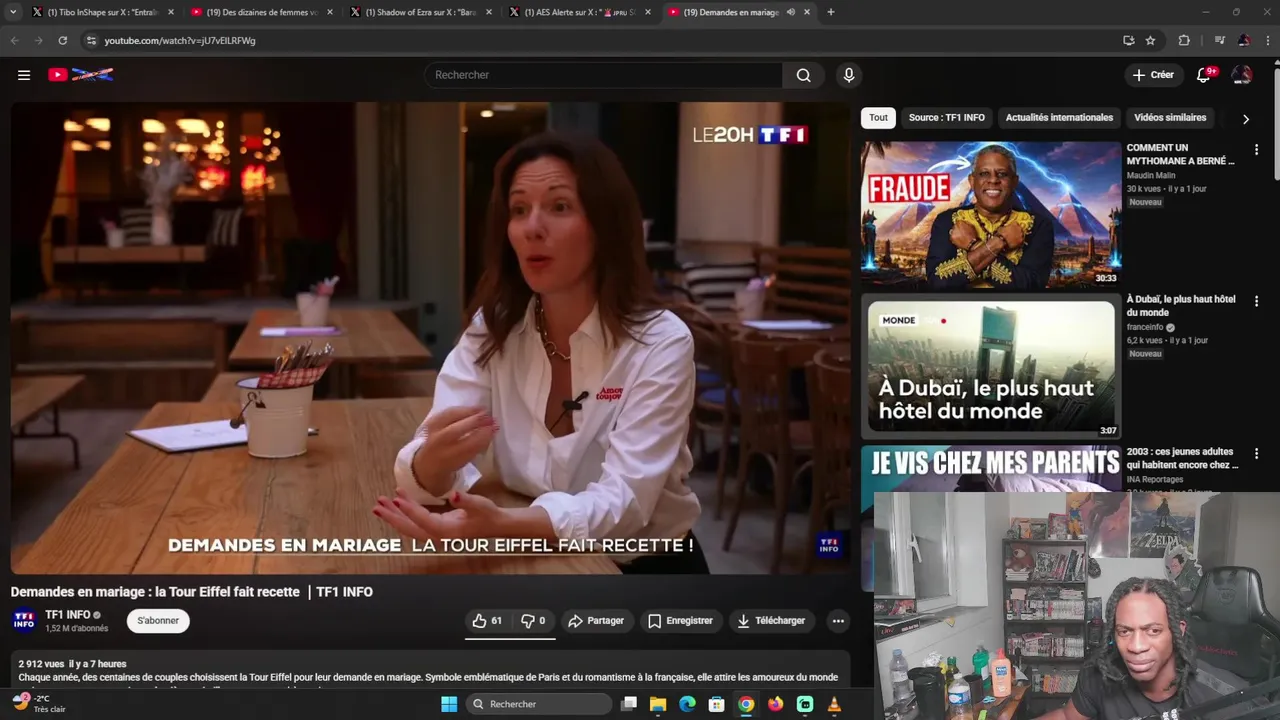Open a new browser tab
Viewport: 1280px width, 720px height.
(831, 12)
